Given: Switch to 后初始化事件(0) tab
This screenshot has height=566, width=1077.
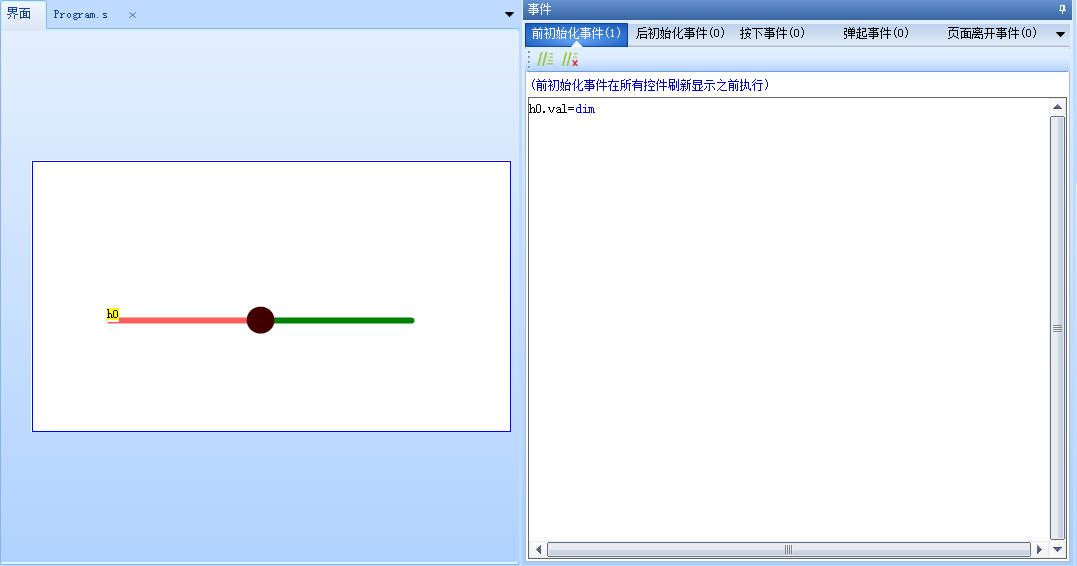Looking at the screenshot, I should [x=680, y=34].
